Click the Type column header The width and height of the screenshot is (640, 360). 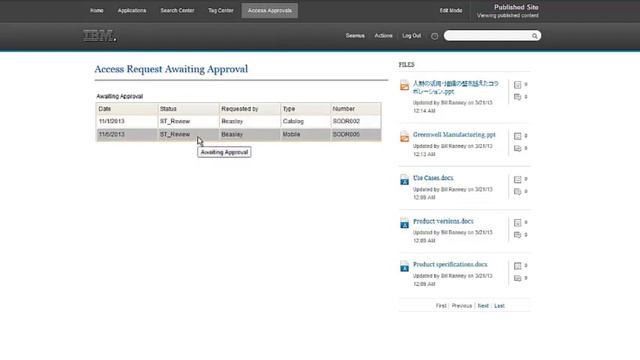305,109
